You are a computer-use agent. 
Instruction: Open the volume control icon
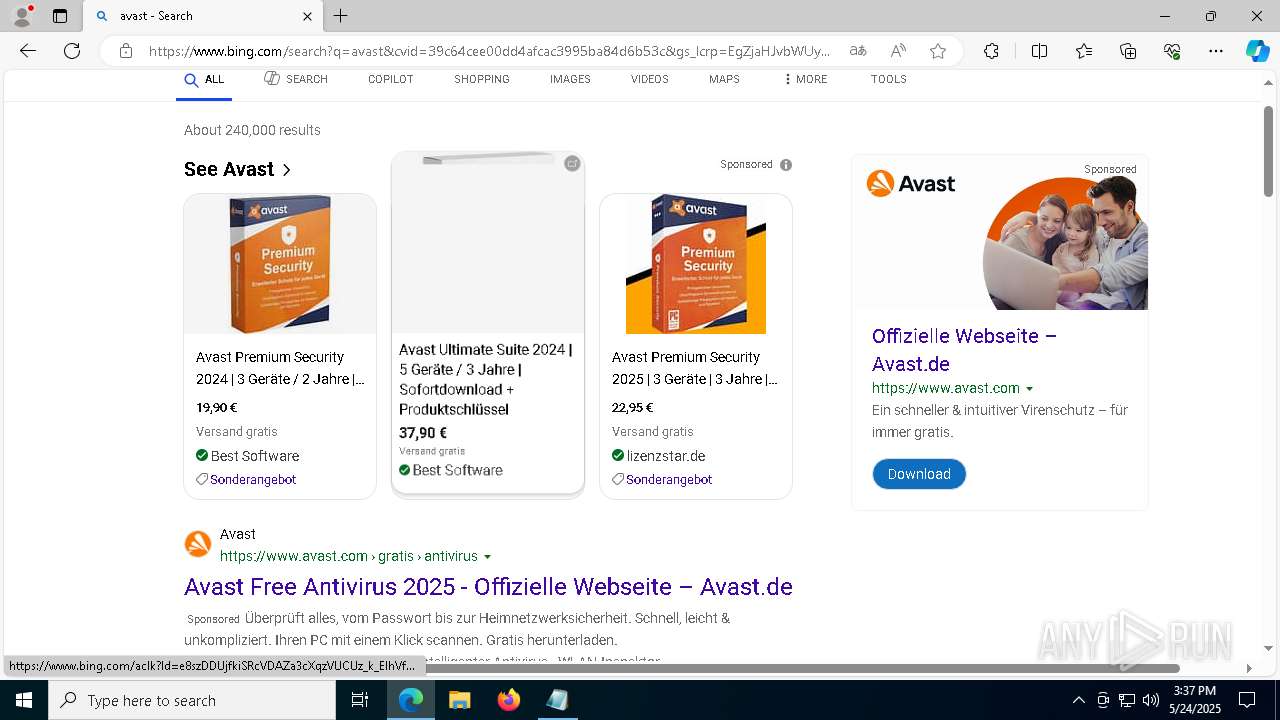pos(1151,700)
